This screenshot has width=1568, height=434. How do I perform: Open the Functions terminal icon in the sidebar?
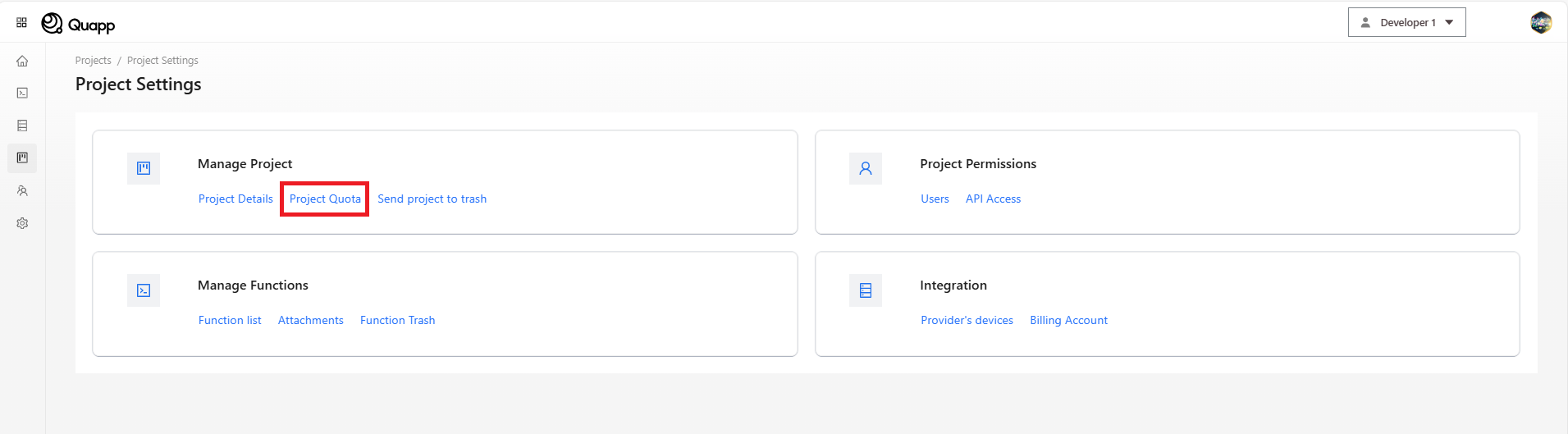pyautogui.click(x=22, y=93)
